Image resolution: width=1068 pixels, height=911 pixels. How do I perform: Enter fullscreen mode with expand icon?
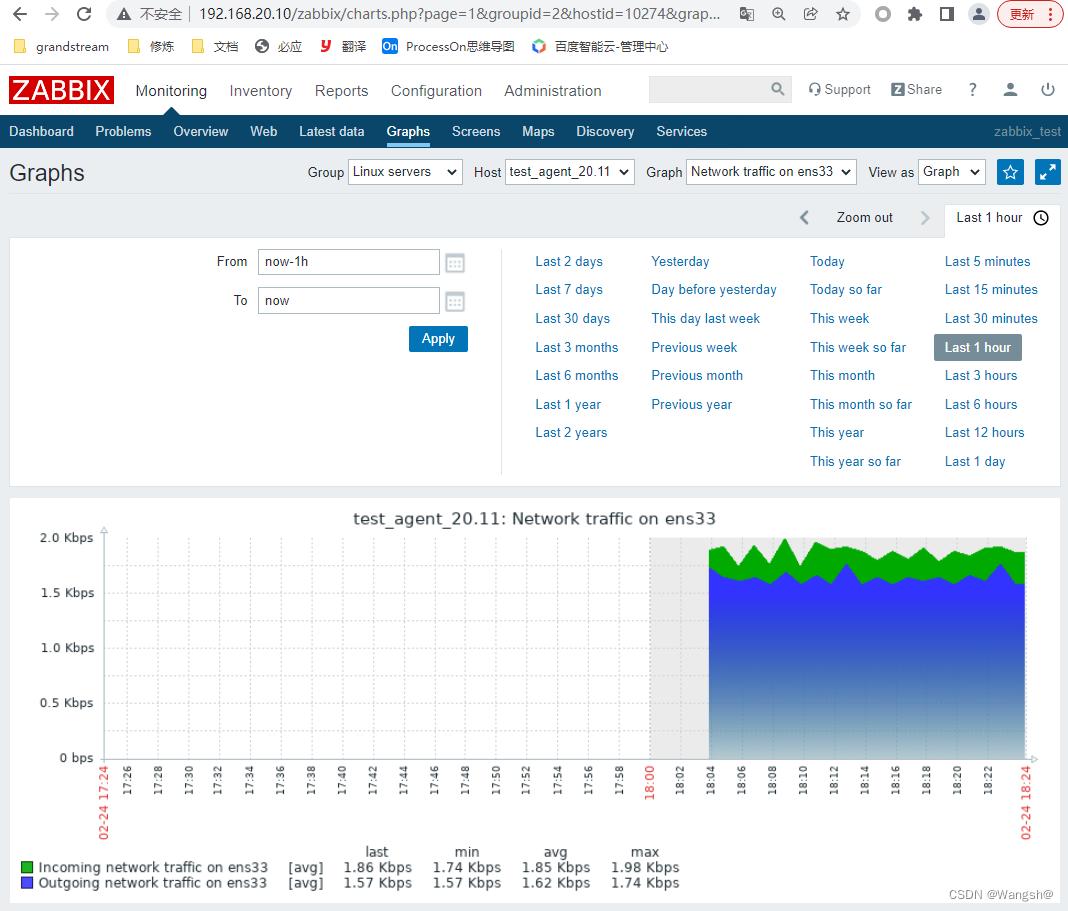coord(1047,172)
